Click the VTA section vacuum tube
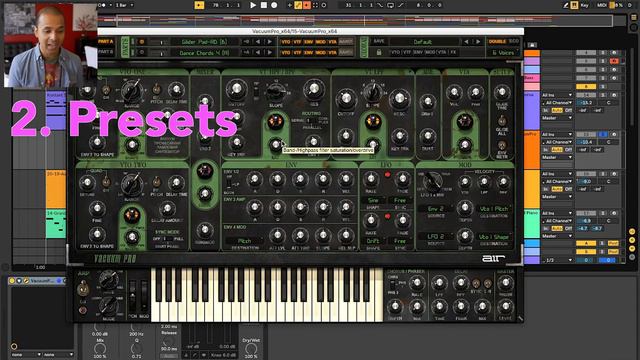 [464, 121]
